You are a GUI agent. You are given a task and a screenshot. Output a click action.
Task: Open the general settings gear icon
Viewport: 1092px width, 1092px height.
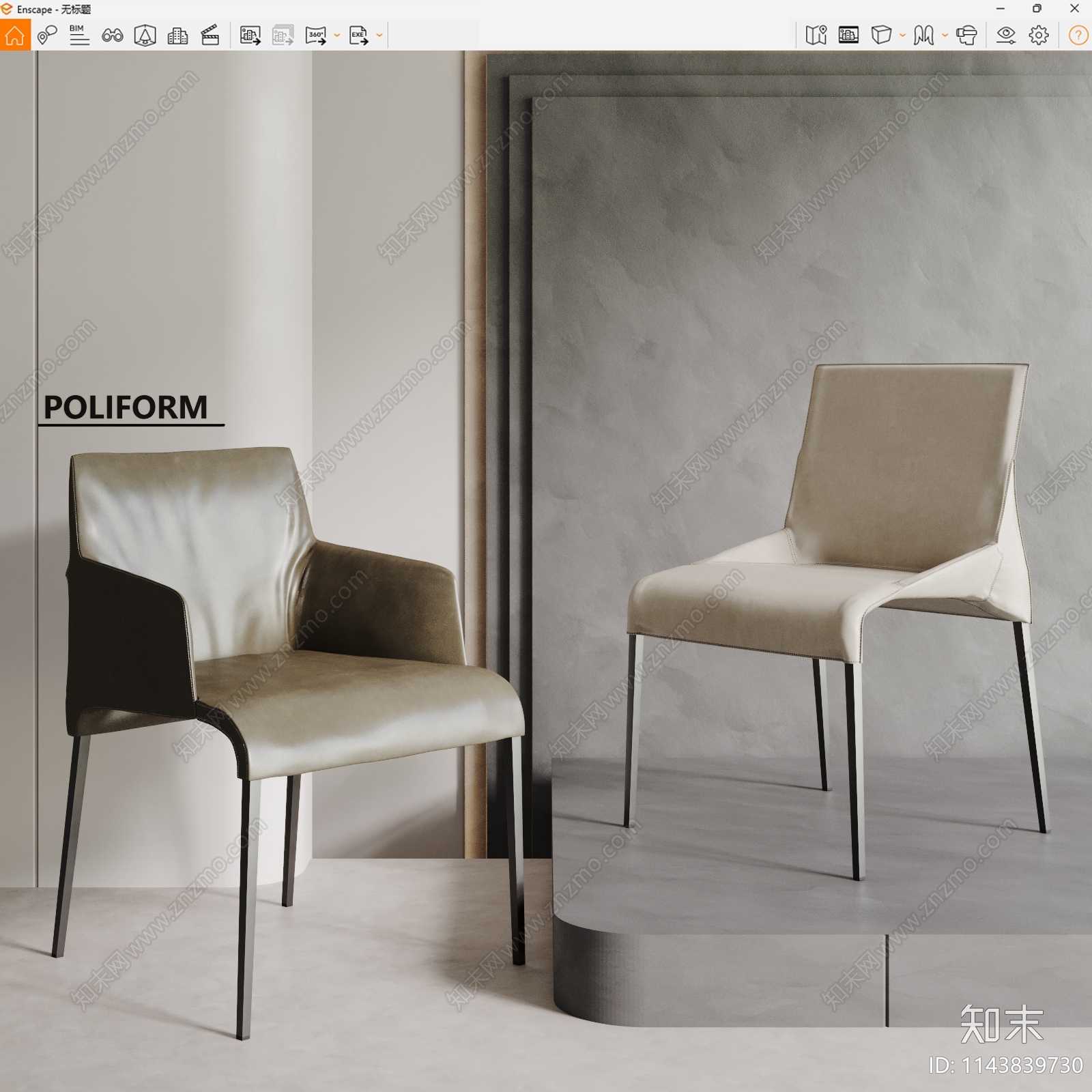pos(1039,35)
